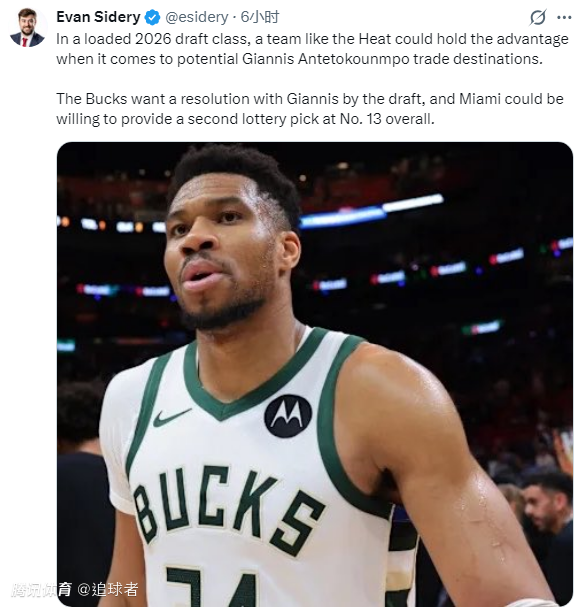Viewport: 582px width, 607px height.
Task: Click the Nike swoosh on the jersey
Action: [172, 417]
